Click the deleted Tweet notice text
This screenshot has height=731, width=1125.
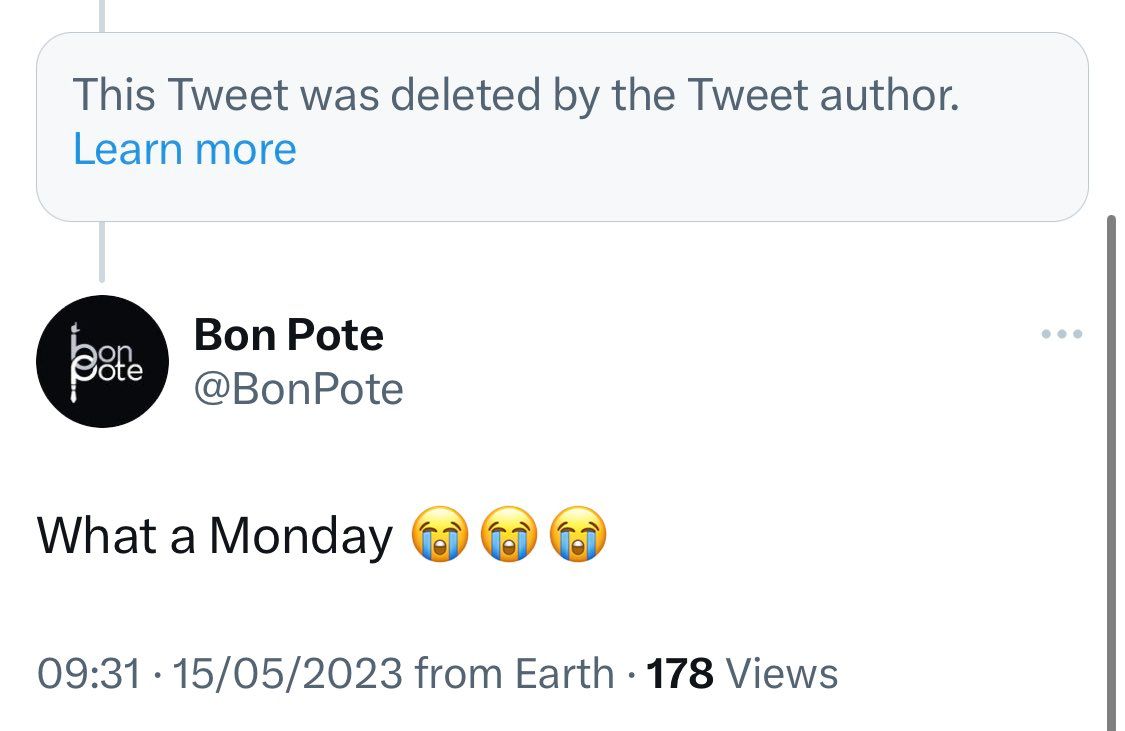(x=516, y=95)
